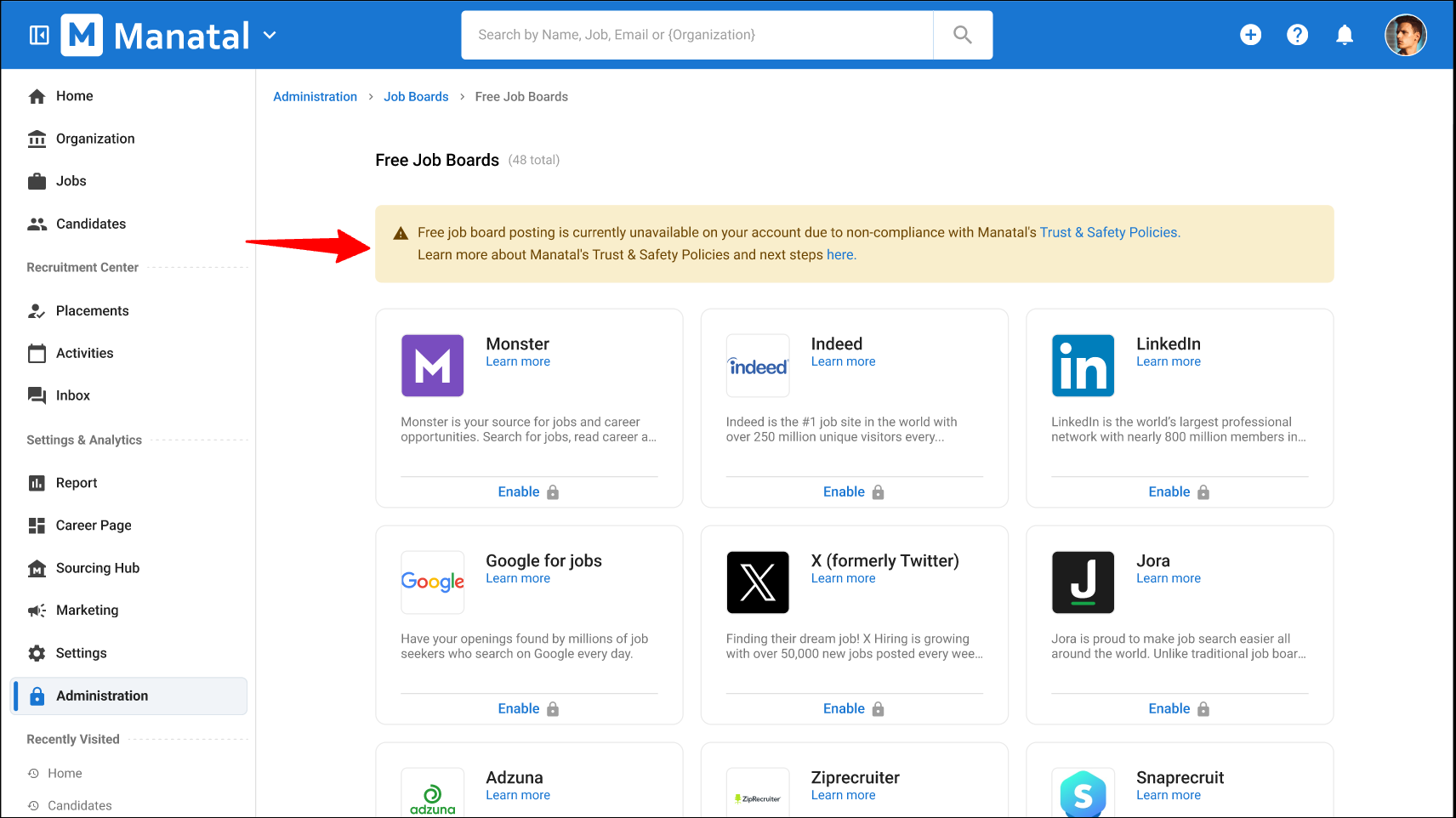
Task: Open Learn more for Jora
Action: [1169, 578]
